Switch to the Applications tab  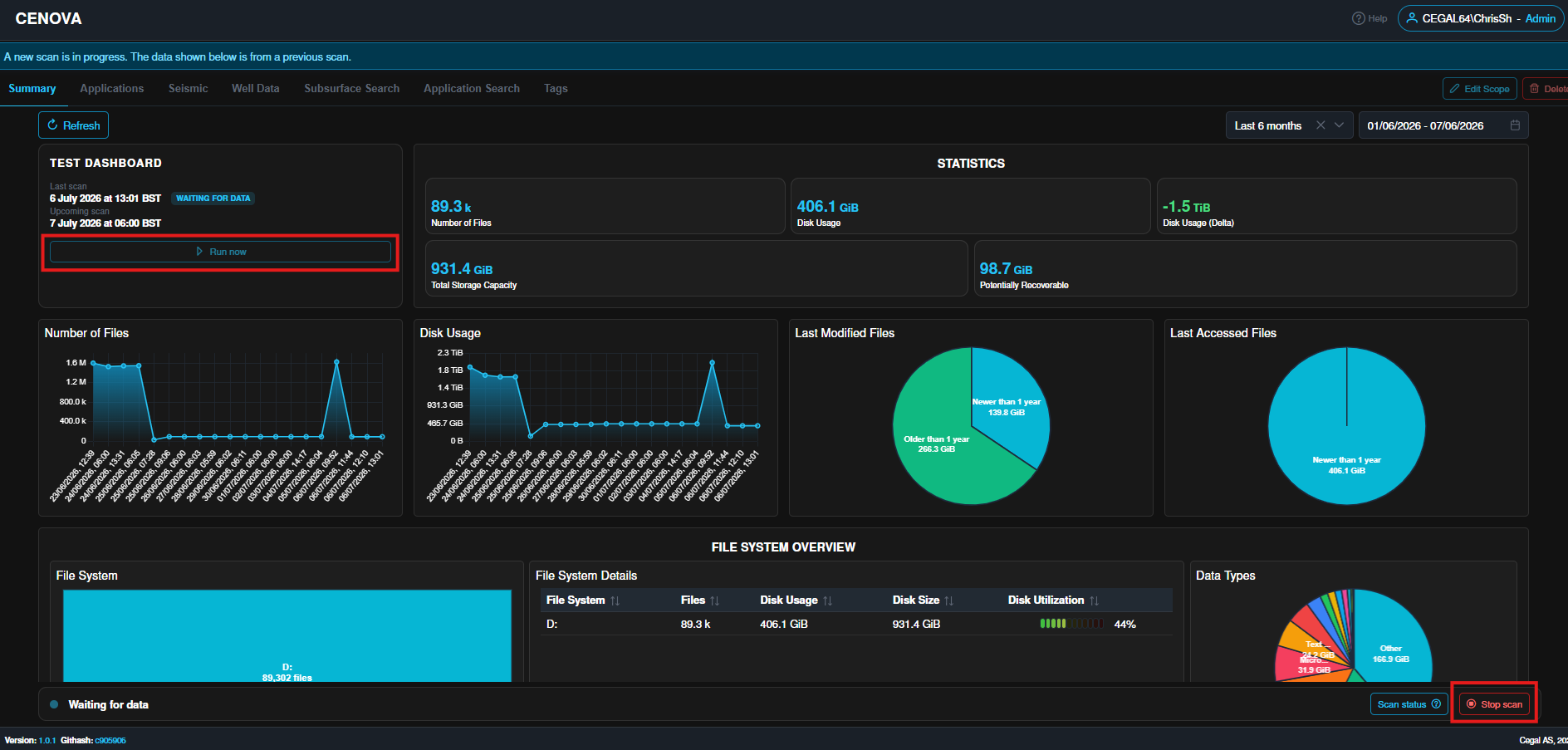click(x=112, y=88)
